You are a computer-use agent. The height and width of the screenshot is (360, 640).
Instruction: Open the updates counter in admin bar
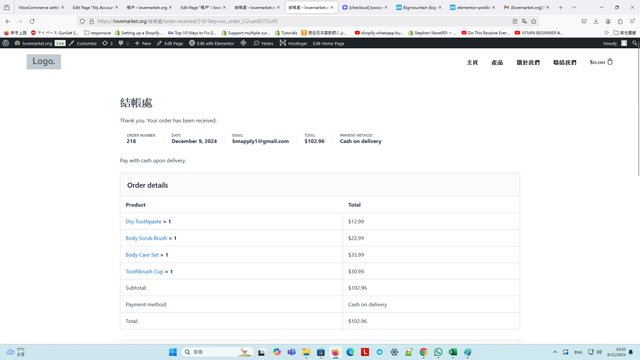107,43
